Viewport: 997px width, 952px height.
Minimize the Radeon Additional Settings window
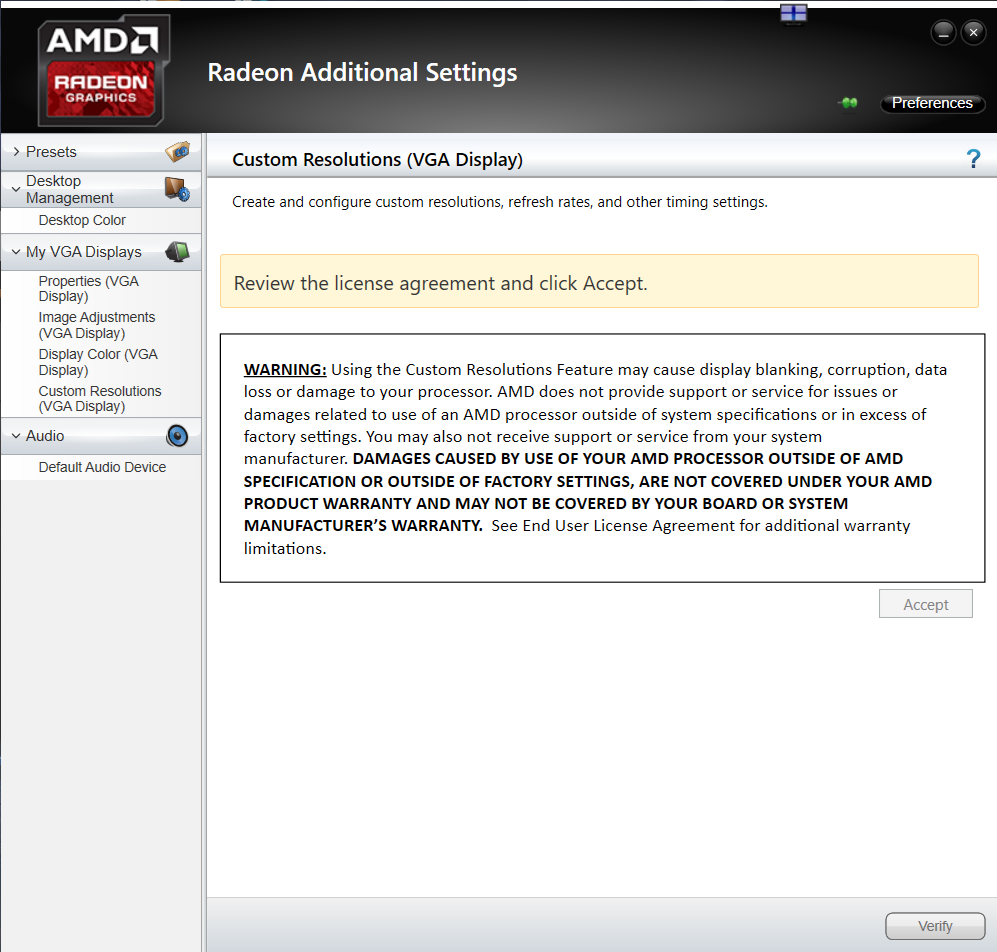(943, 32)
